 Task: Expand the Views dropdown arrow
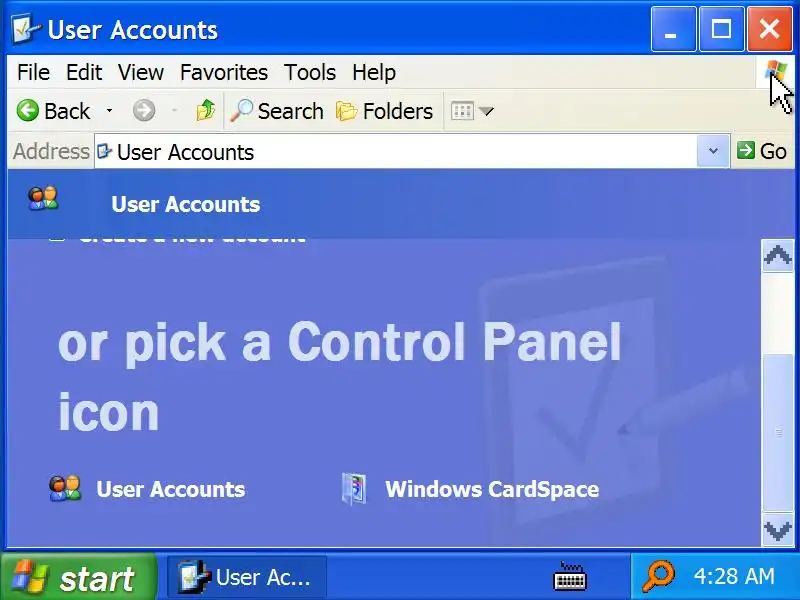pyautogui.click(x=487, y=111)
